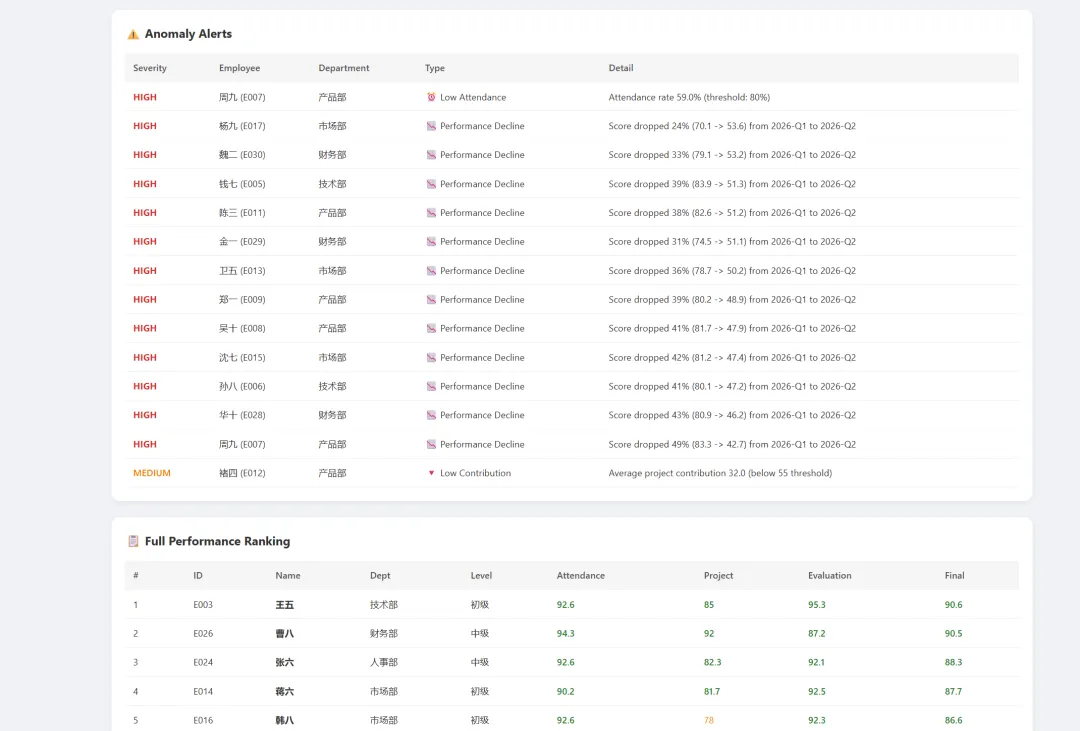This screenshot has height=731, width=1080.
Task: Click the Attendance column header in ranking
Action: (x=581, y=576)
